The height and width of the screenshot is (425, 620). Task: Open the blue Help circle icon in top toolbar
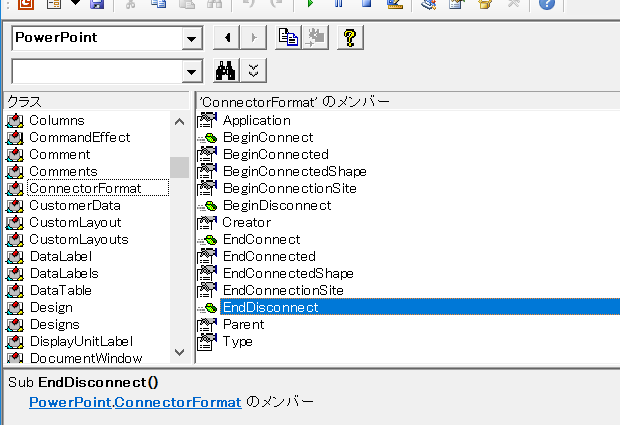click(x=547, y=4)
